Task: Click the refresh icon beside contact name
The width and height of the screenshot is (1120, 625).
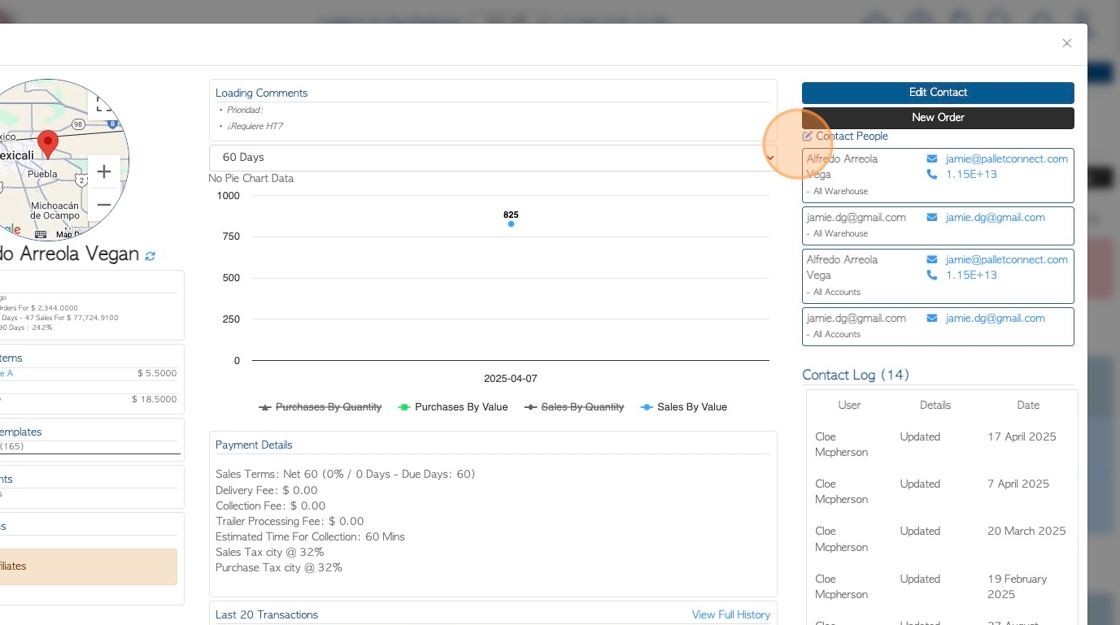Action: click(x=150, y=256)
